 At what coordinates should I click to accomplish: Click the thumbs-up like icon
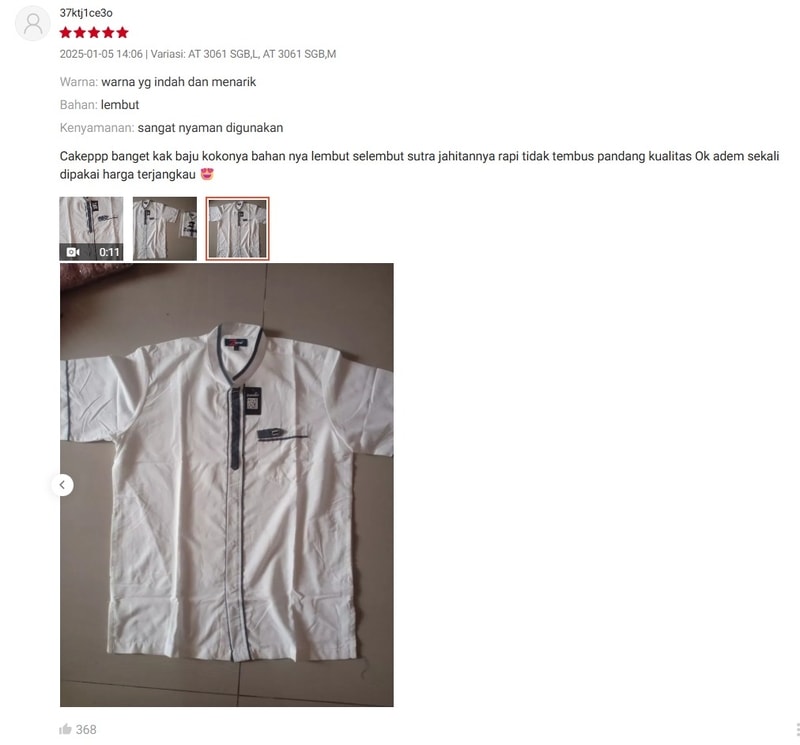coord(65,729)
